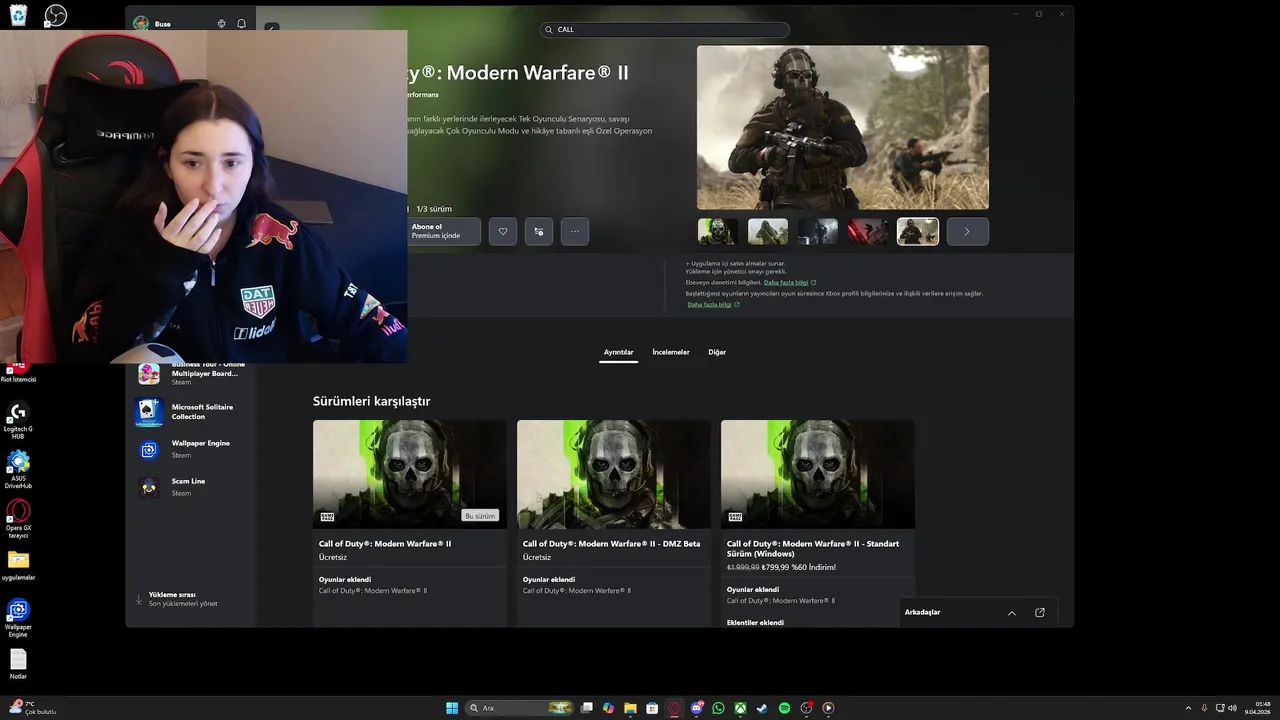Screen dimensions: 1280x720
Task: Open Logitech G HUB desktop shortcut
Action: point(18,420)
